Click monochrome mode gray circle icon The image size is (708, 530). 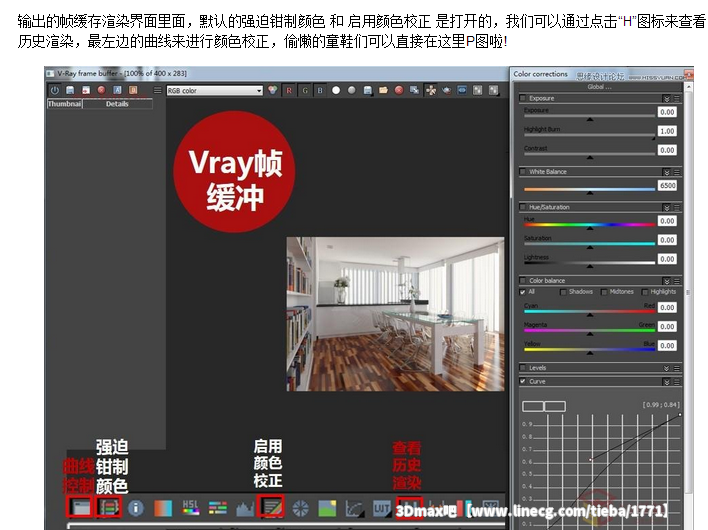(x=352, y=90)
